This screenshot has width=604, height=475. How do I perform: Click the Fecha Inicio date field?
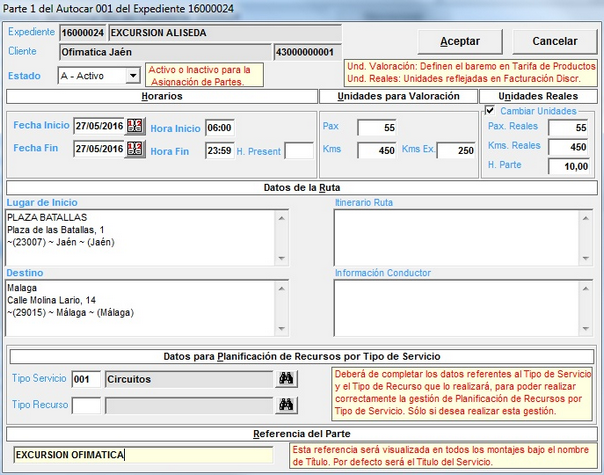pos(99,126)
